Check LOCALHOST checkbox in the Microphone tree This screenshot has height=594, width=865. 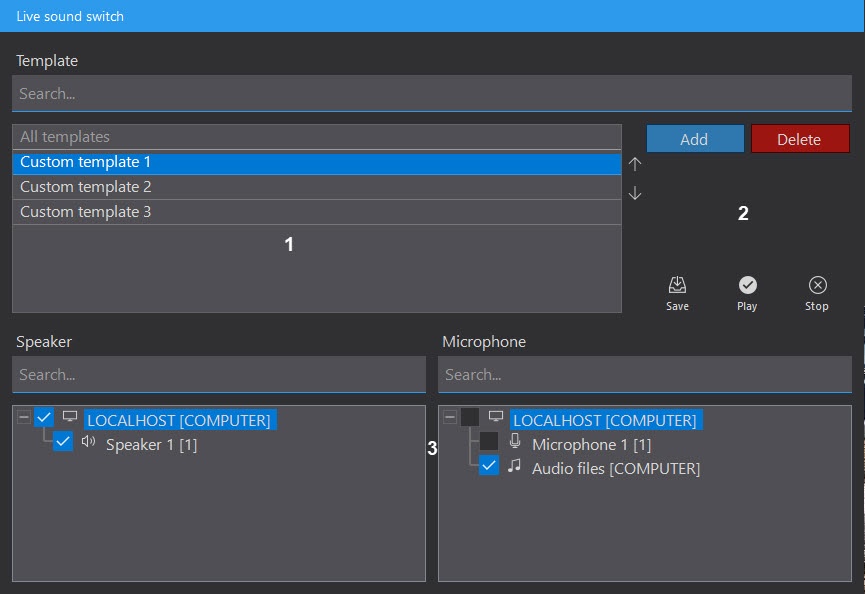(x=470, y=417)
